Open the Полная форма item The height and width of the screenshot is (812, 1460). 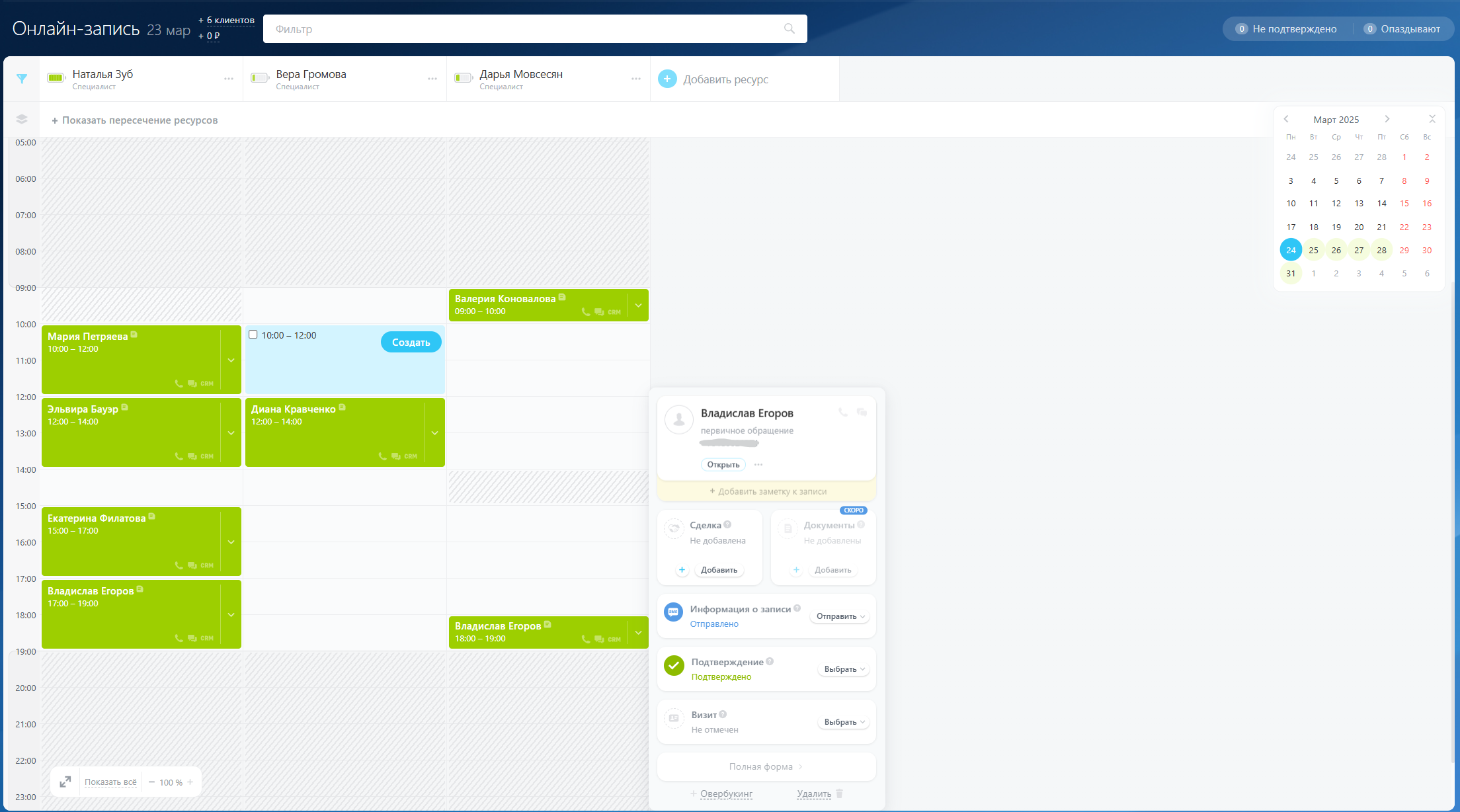point(766,766)
